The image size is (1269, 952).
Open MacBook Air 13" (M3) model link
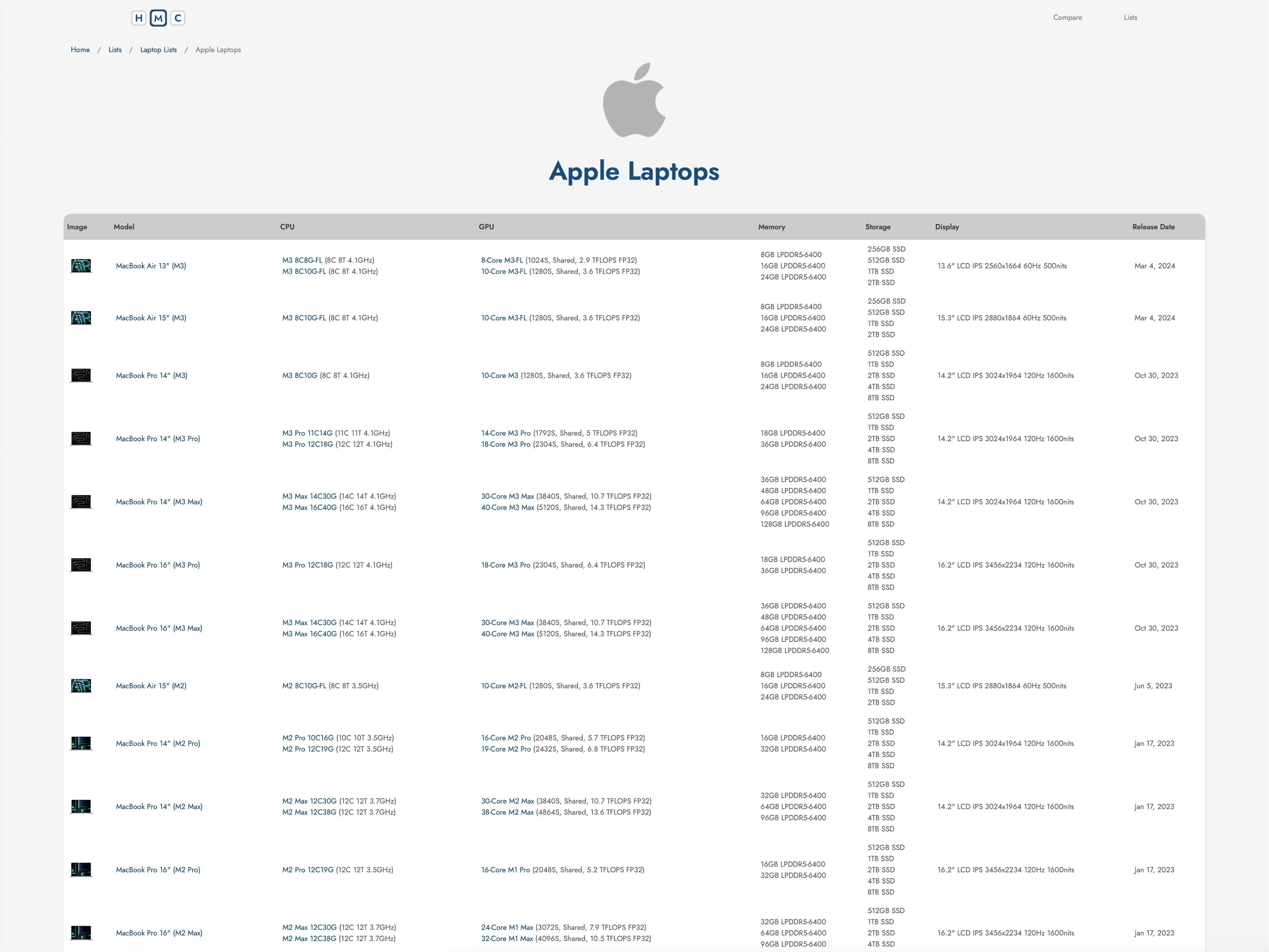click(x=151, y=266)
